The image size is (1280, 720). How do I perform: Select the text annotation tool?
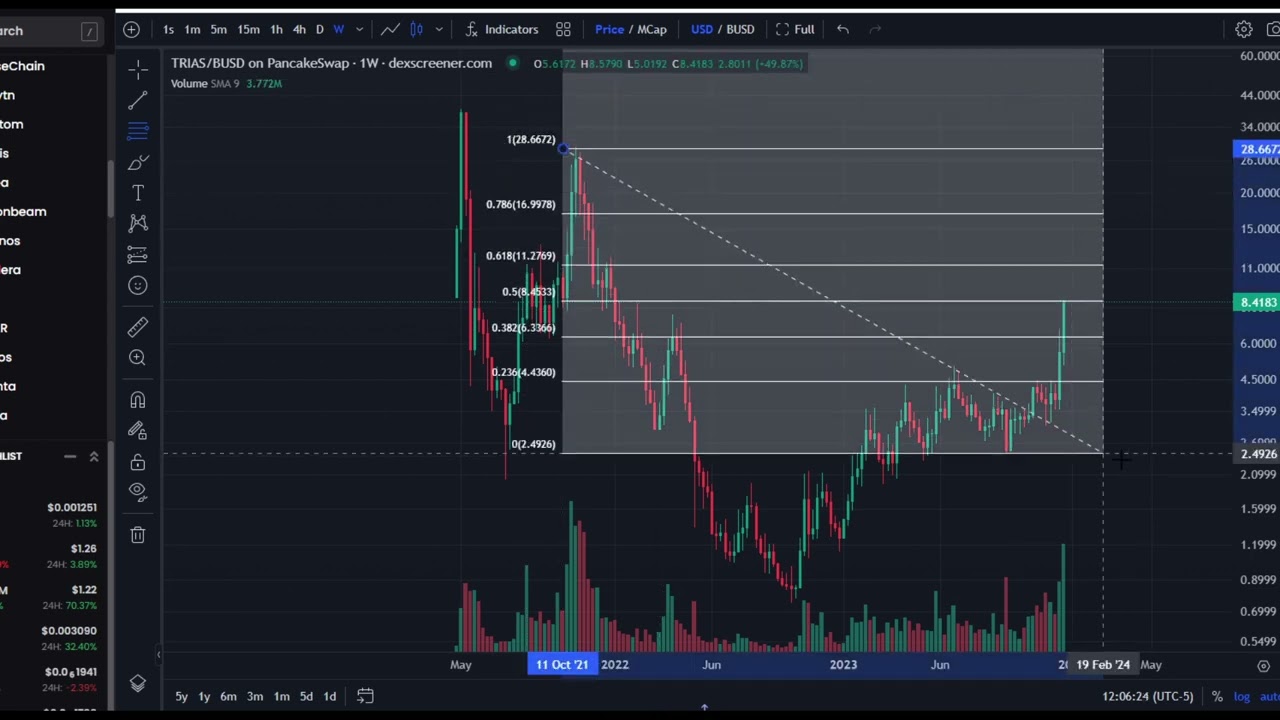[138, 193]
